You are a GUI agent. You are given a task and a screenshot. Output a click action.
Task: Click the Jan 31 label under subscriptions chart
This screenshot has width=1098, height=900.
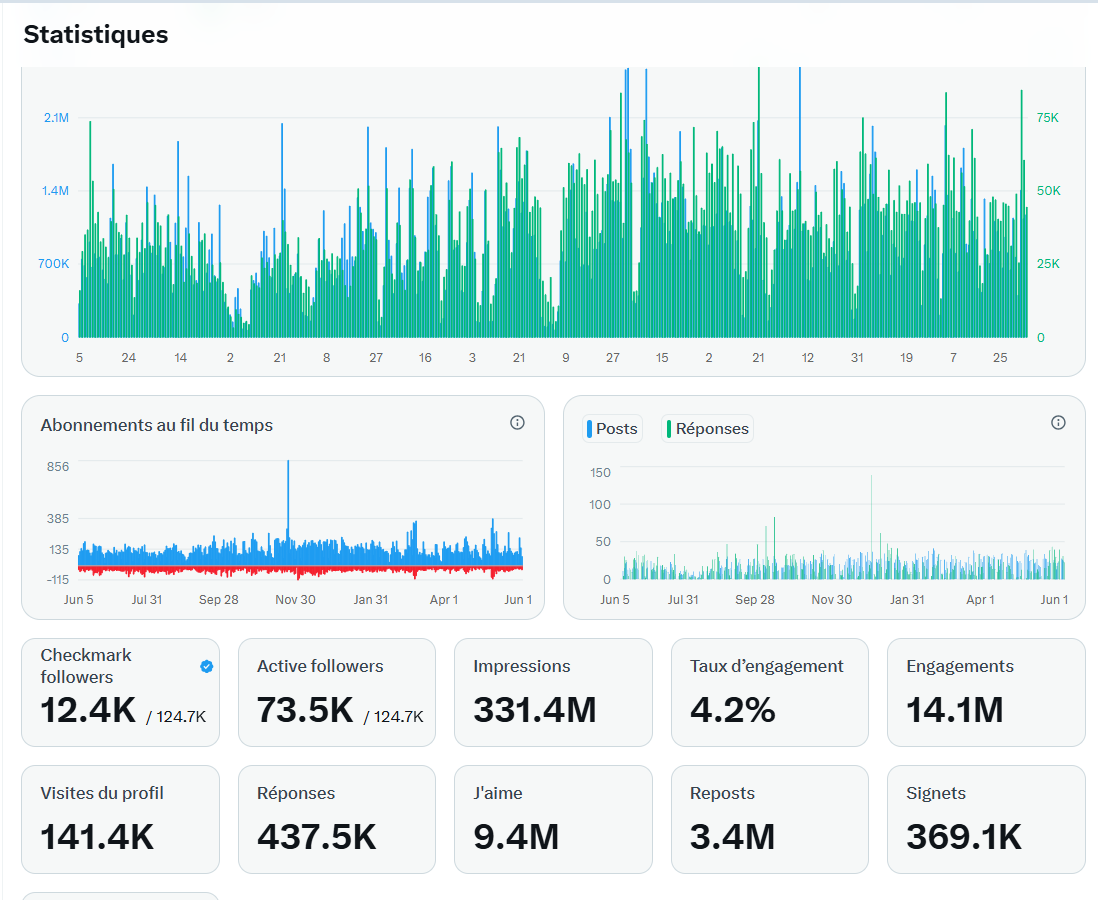coord(370,600)
